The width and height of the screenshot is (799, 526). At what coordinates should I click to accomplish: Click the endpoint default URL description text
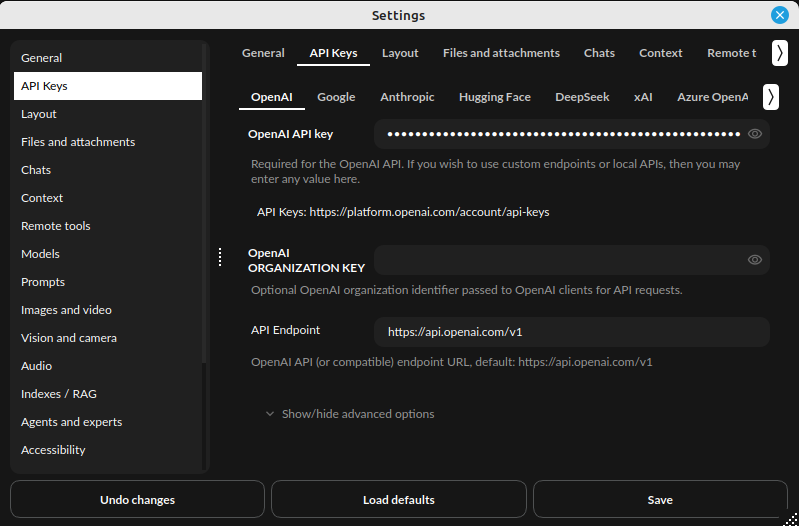point(451,362)
